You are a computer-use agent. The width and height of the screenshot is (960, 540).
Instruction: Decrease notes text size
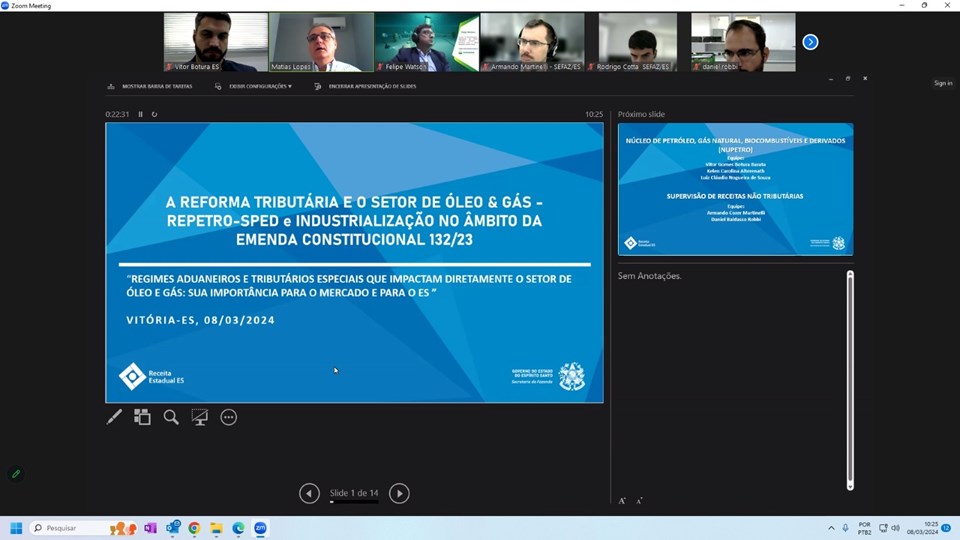click(x=639, y=500)
